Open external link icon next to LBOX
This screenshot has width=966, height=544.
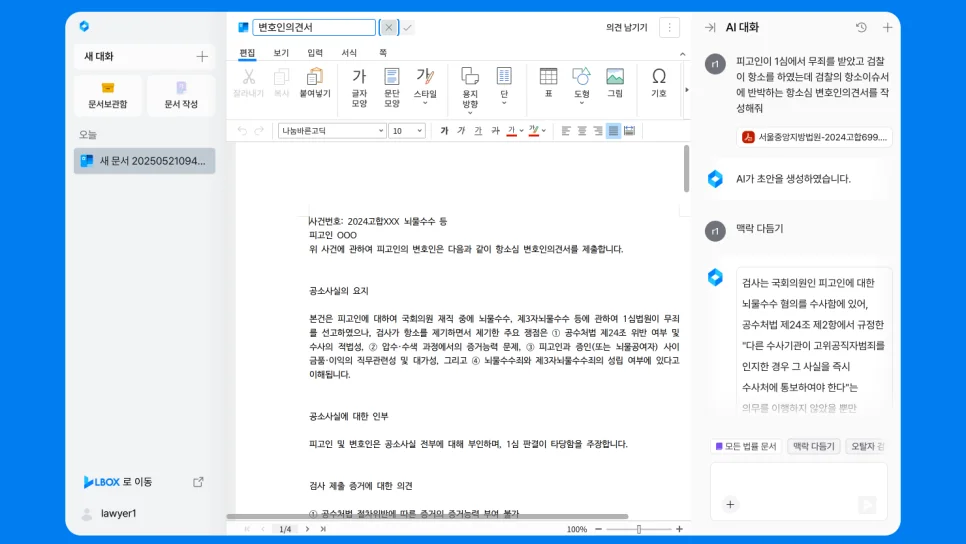(x=198, y=482)
